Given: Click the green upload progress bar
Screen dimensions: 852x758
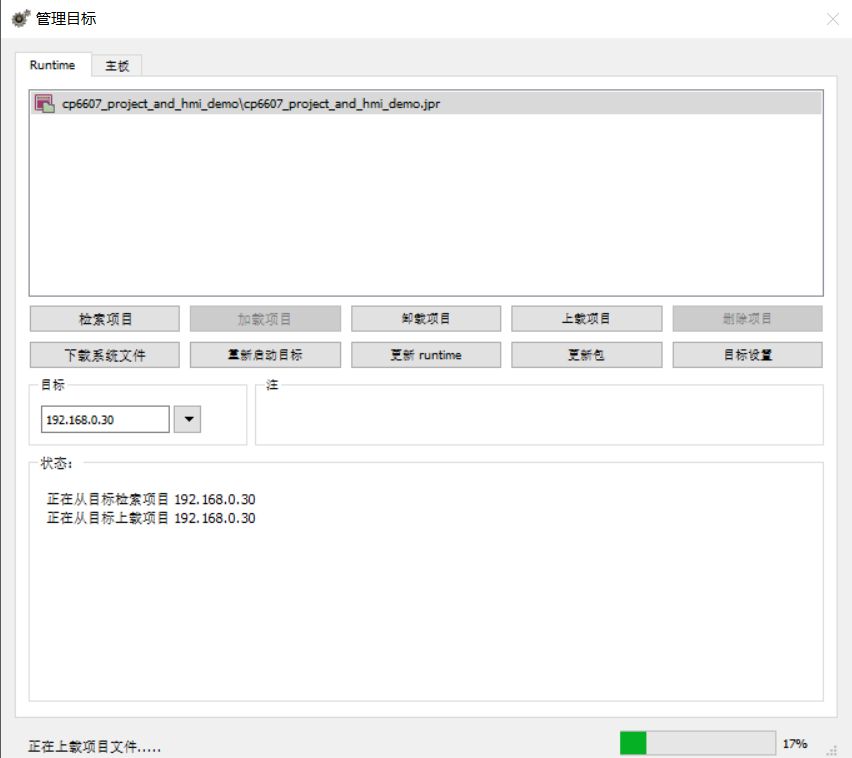Looking at the screenshot, I should (x=697, y=743).
